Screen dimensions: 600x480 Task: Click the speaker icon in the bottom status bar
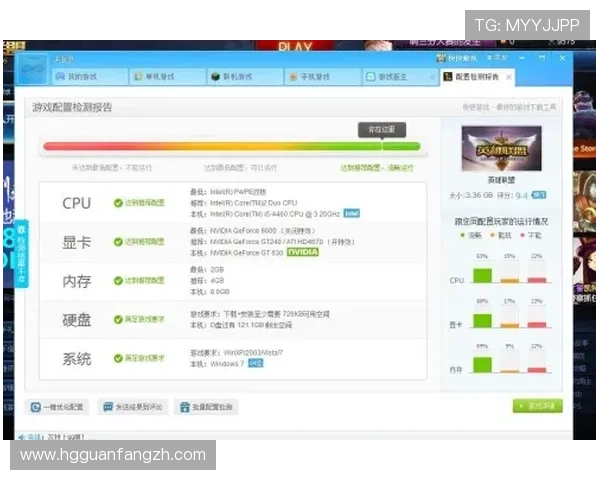[x=21, y=437]
